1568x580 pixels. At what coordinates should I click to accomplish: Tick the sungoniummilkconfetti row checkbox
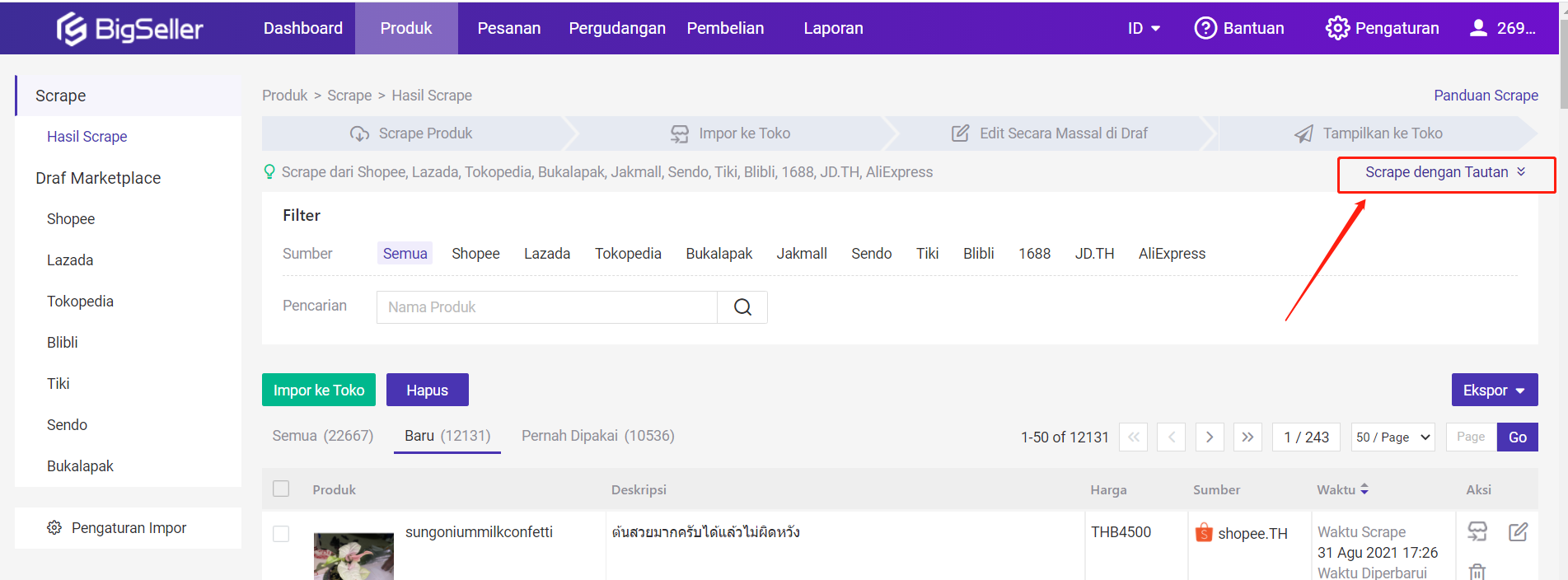click(x=281, y=534)
